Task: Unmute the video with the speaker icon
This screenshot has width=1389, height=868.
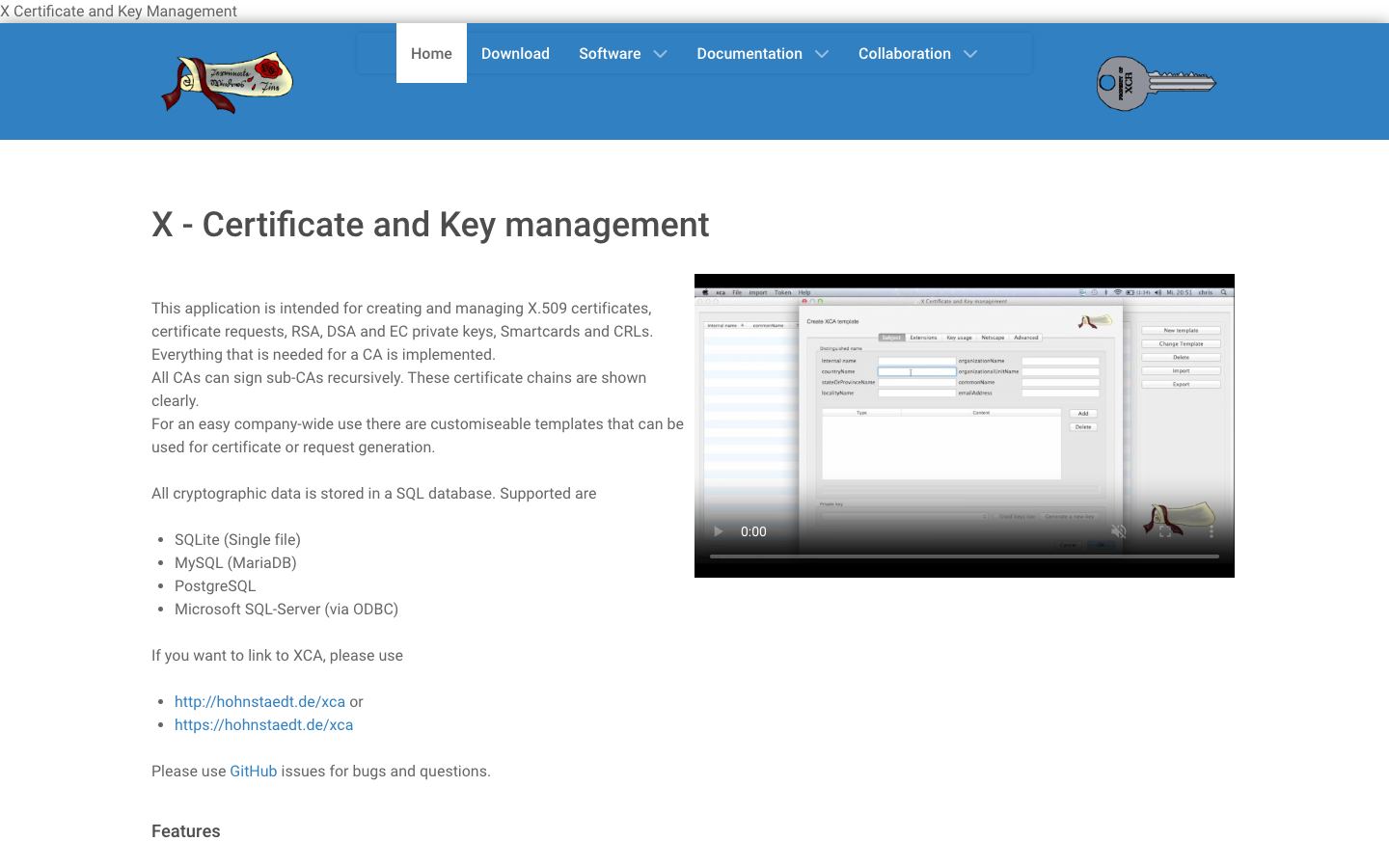Action: pos(1119,531)
